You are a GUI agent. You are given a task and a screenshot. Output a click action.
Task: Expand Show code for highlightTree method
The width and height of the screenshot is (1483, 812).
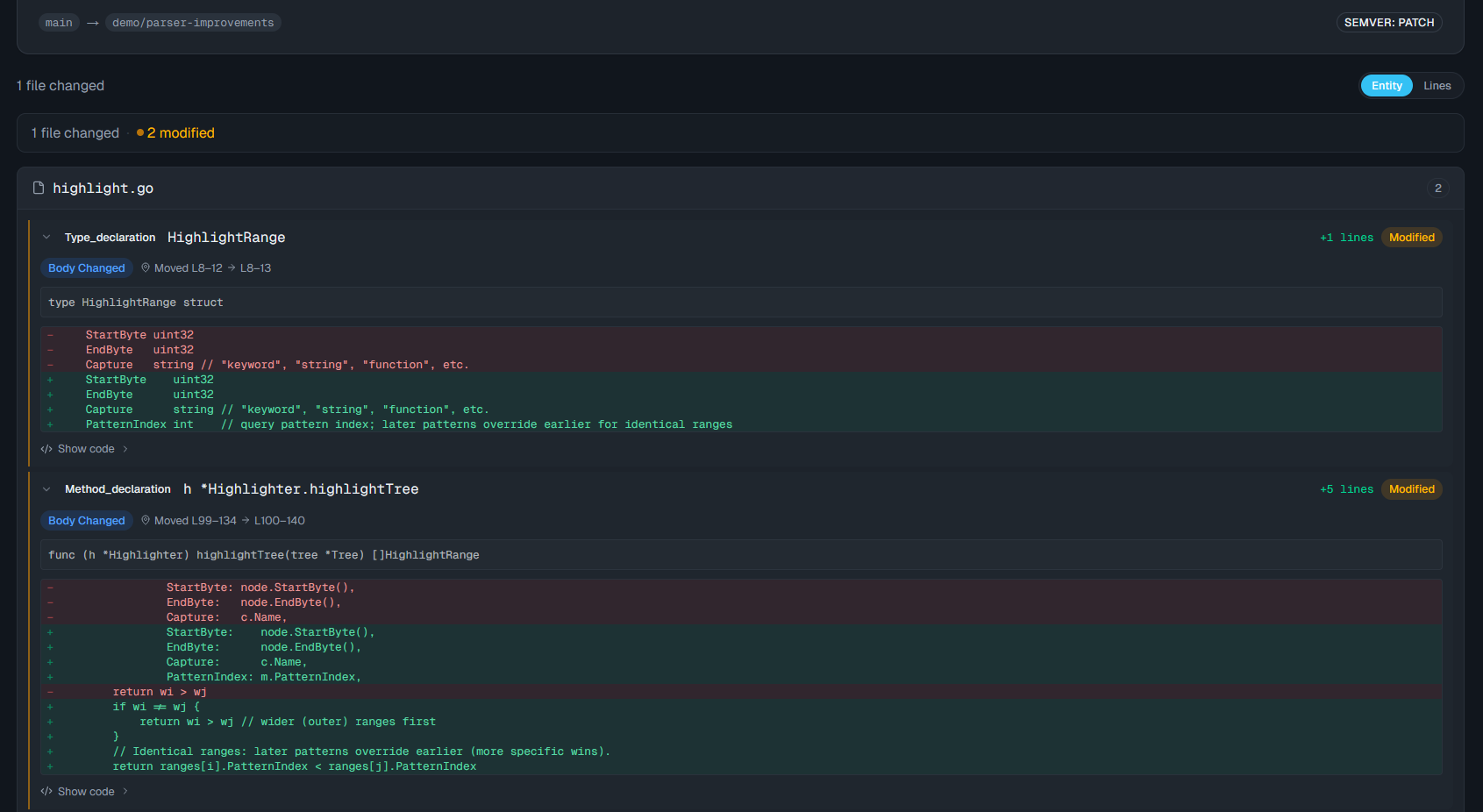[85, 792]
